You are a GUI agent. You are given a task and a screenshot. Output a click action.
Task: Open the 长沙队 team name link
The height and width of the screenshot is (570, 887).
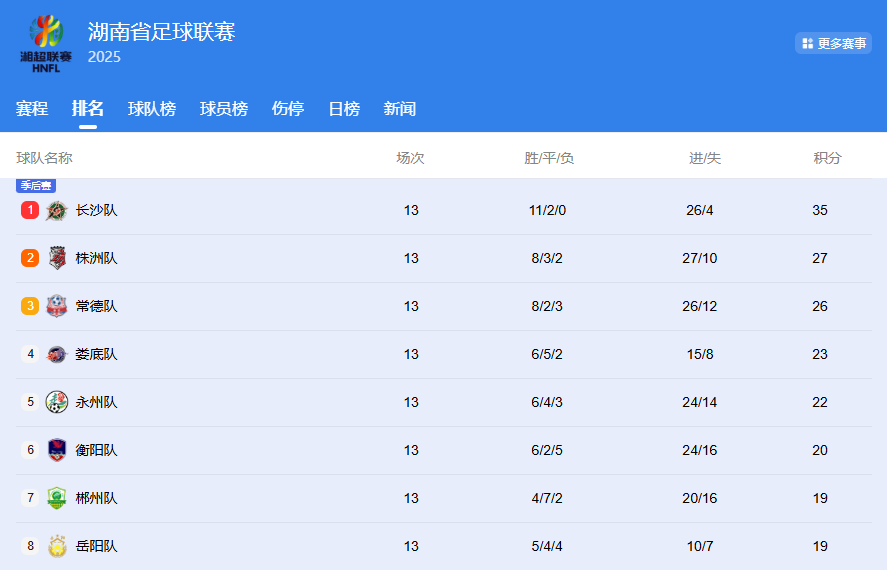[x=97, y=210]
